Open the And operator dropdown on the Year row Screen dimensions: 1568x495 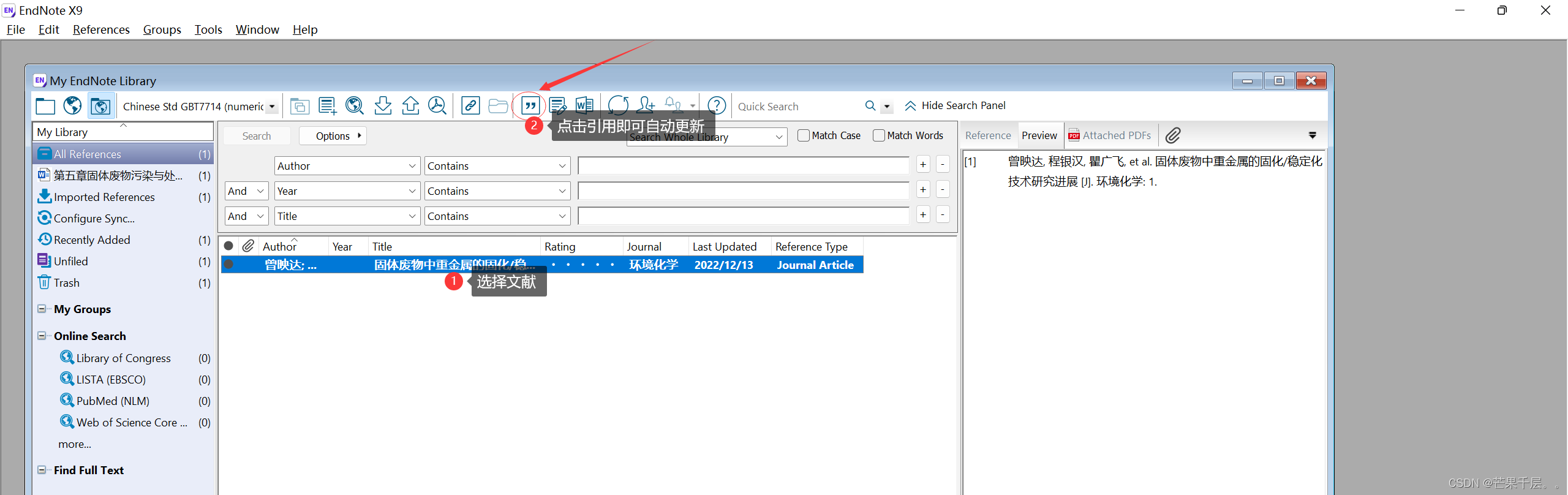pos(246,191)
